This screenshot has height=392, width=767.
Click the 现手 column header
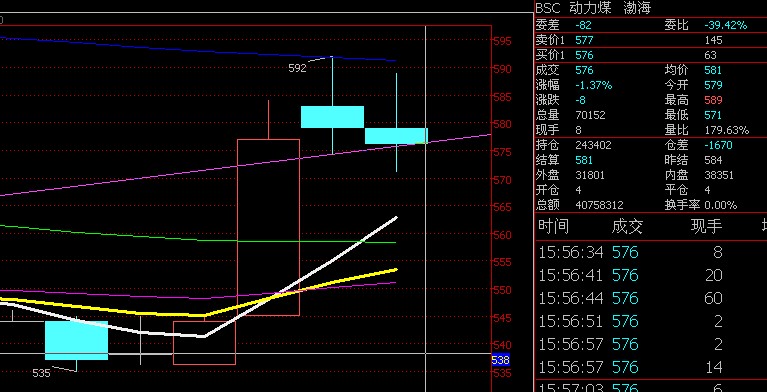(706, 227)
